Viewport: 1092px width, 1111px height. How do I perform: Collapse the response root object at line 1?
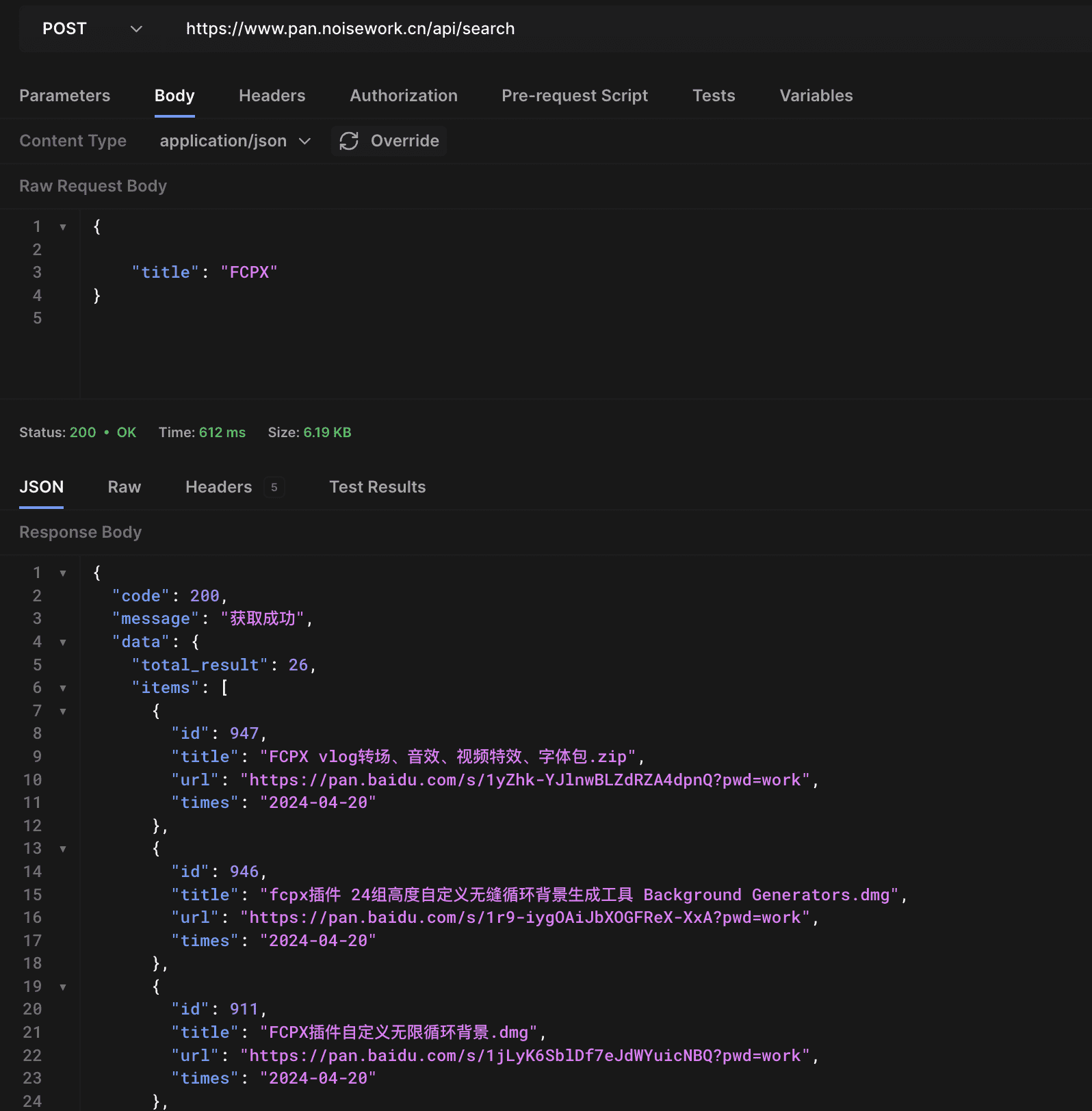[x=63, y=573]
